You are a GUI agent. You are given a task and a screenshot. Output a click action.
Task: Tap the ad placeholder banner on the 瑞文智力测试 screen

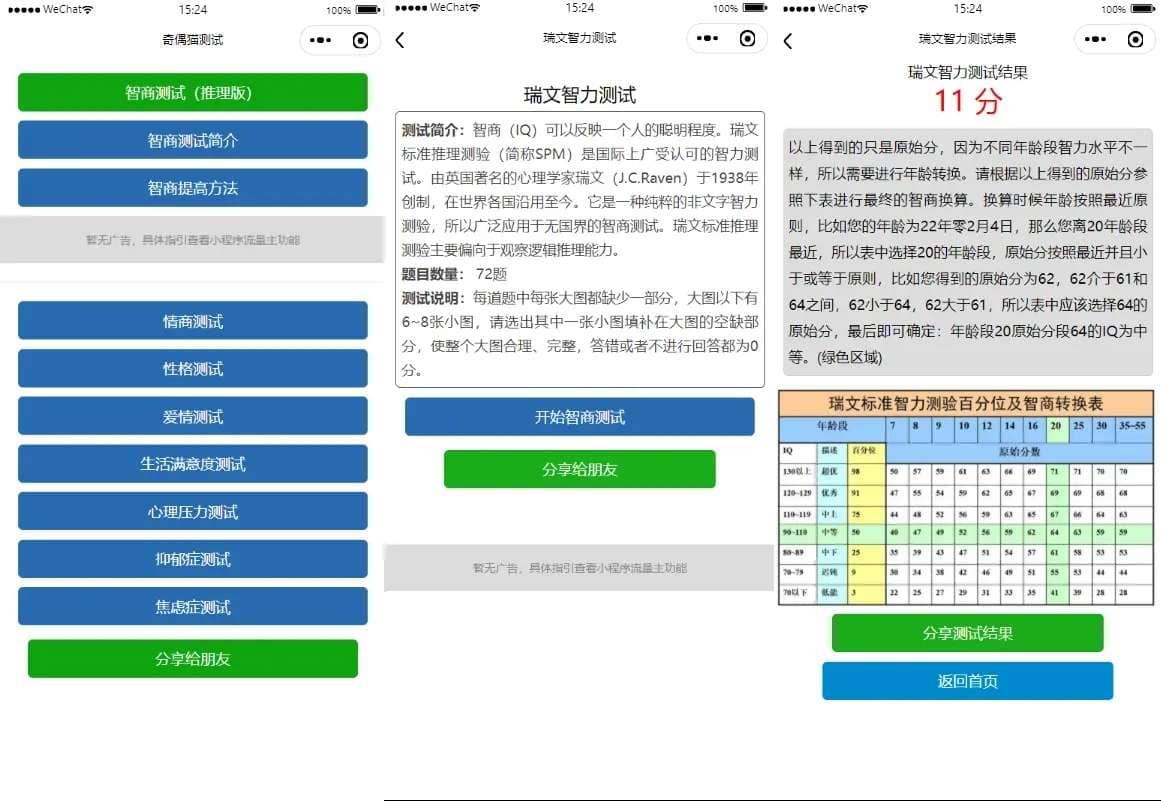tap(580, 568)
